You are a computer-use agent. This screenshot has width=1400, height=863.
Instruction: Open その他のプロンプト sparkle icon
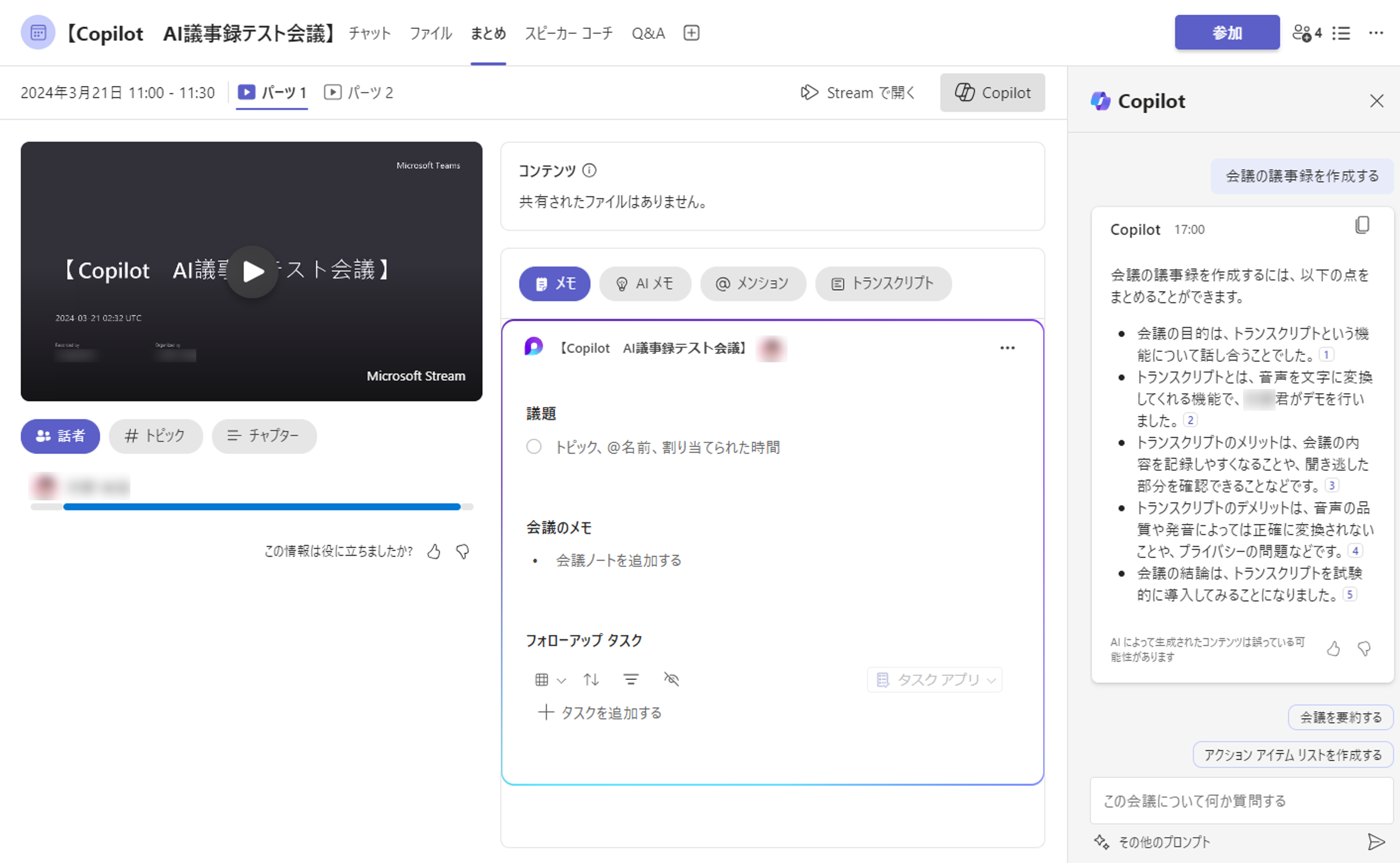tap(1101, 842)
